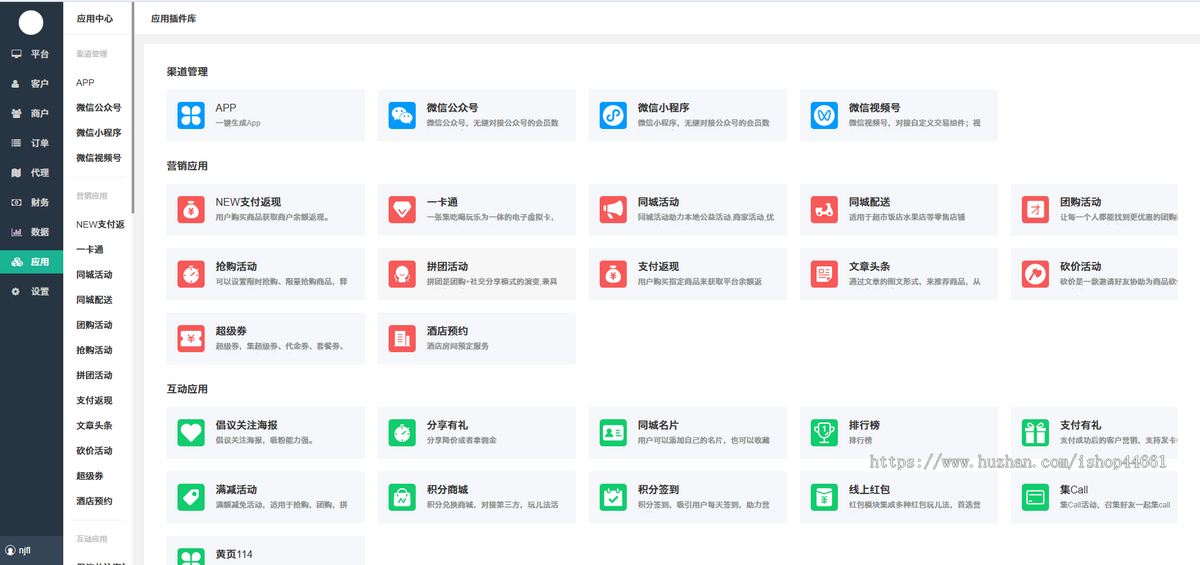Click the 抢购活动 stopwatch icon
Screen dimensions: 1200x565
click(x=191, y=273)
